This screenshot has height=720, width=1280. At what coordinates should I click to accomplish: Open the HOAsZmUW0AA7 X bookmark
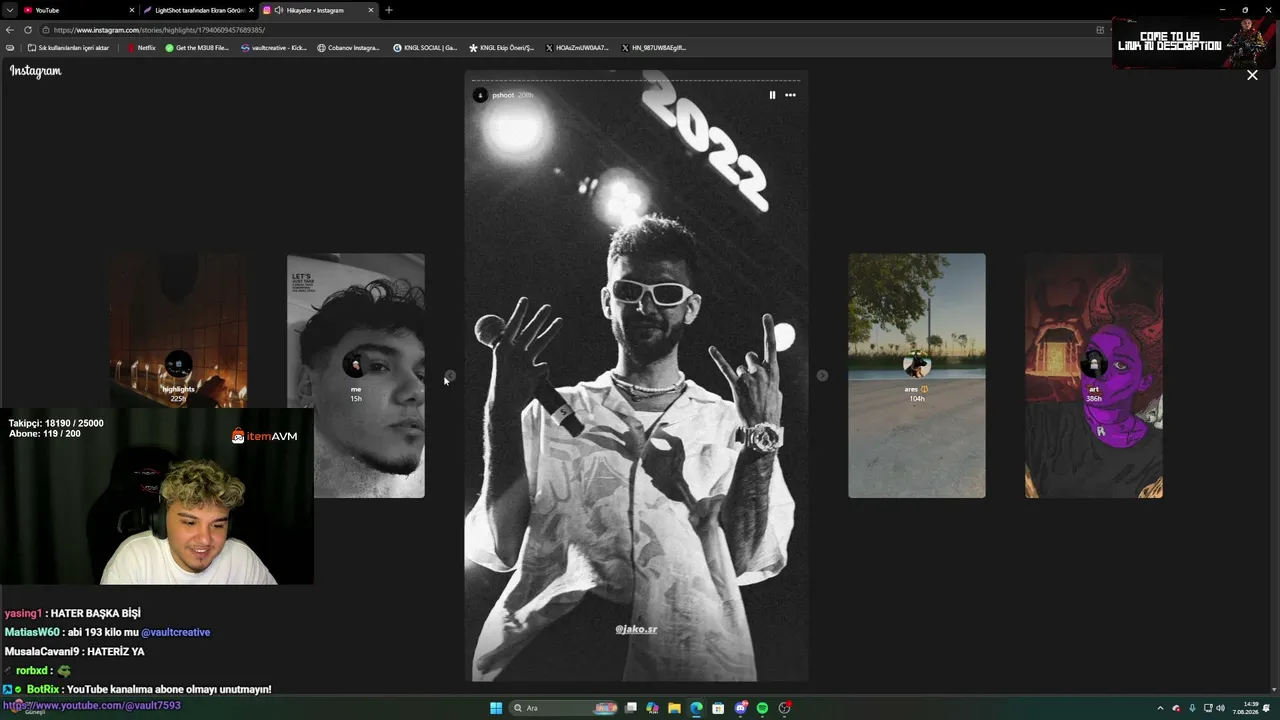tap(577, 48)
